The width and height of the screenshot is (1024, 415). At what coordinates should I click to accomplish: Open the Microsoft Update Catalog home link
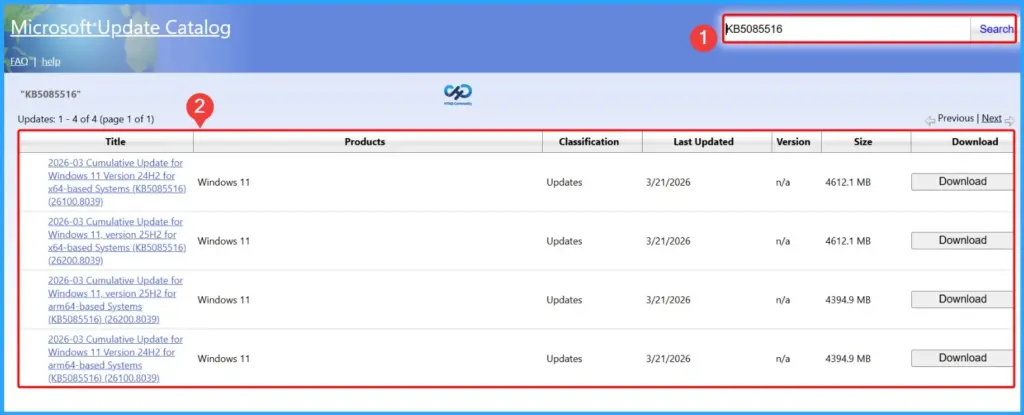(x=120, y=28)
